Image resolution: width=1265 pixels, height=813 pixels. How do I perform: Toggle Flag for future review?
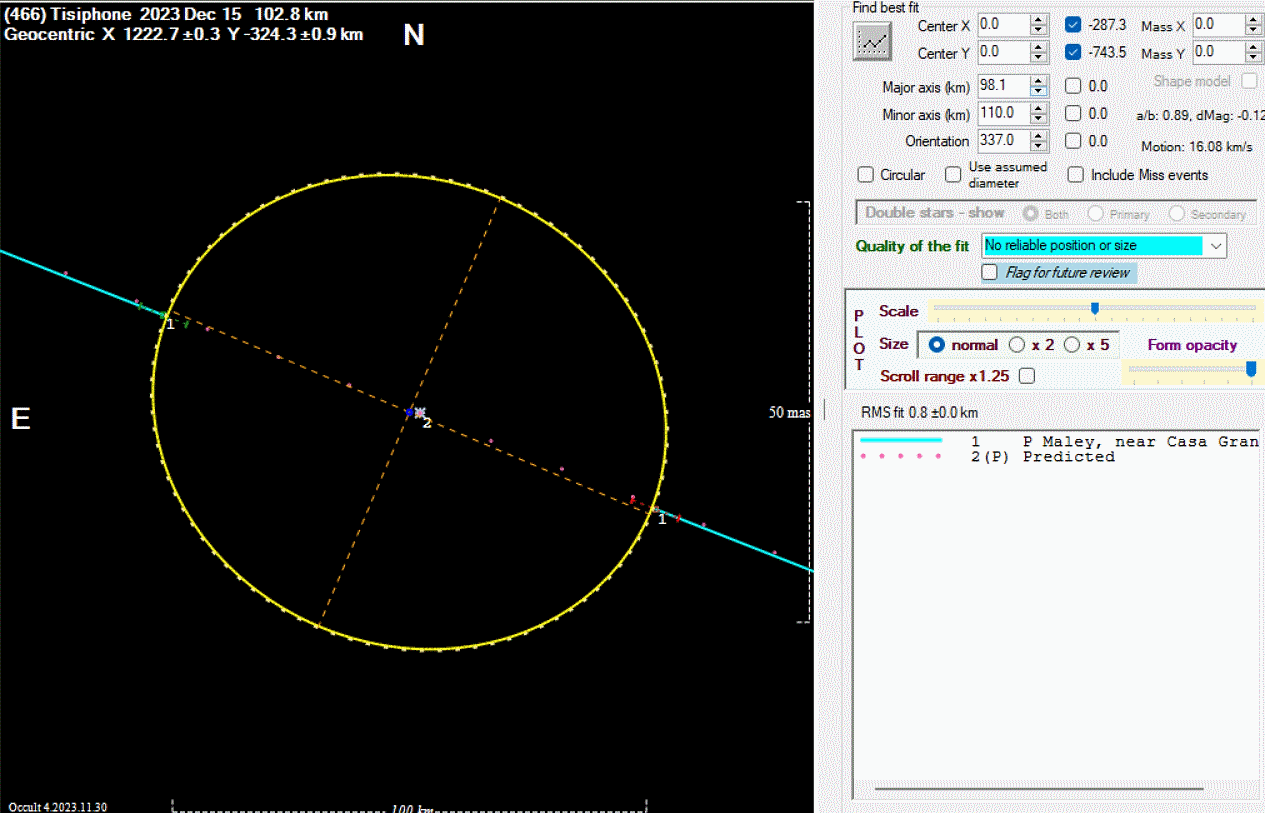click(x=990, y=272)
